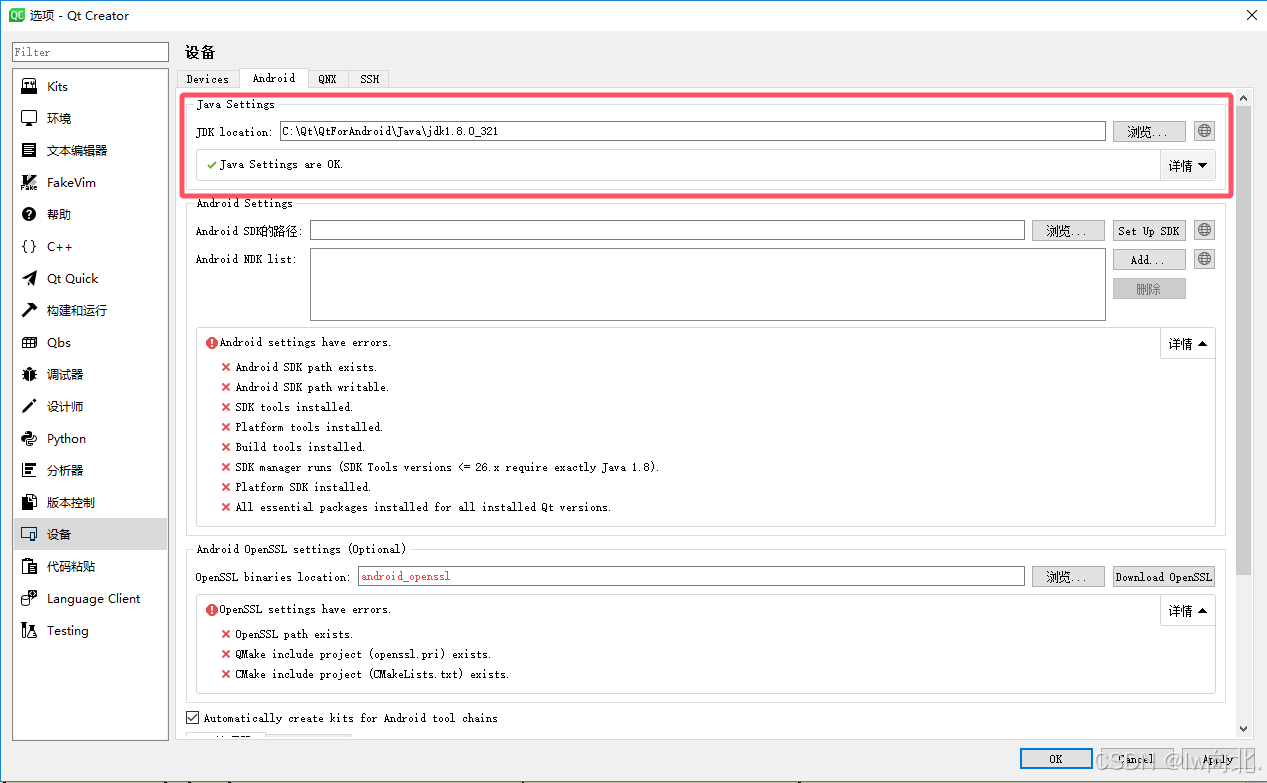Select the 版本控制 category icon
Viewport: 1267px width, 783px height.
[29, 503]
